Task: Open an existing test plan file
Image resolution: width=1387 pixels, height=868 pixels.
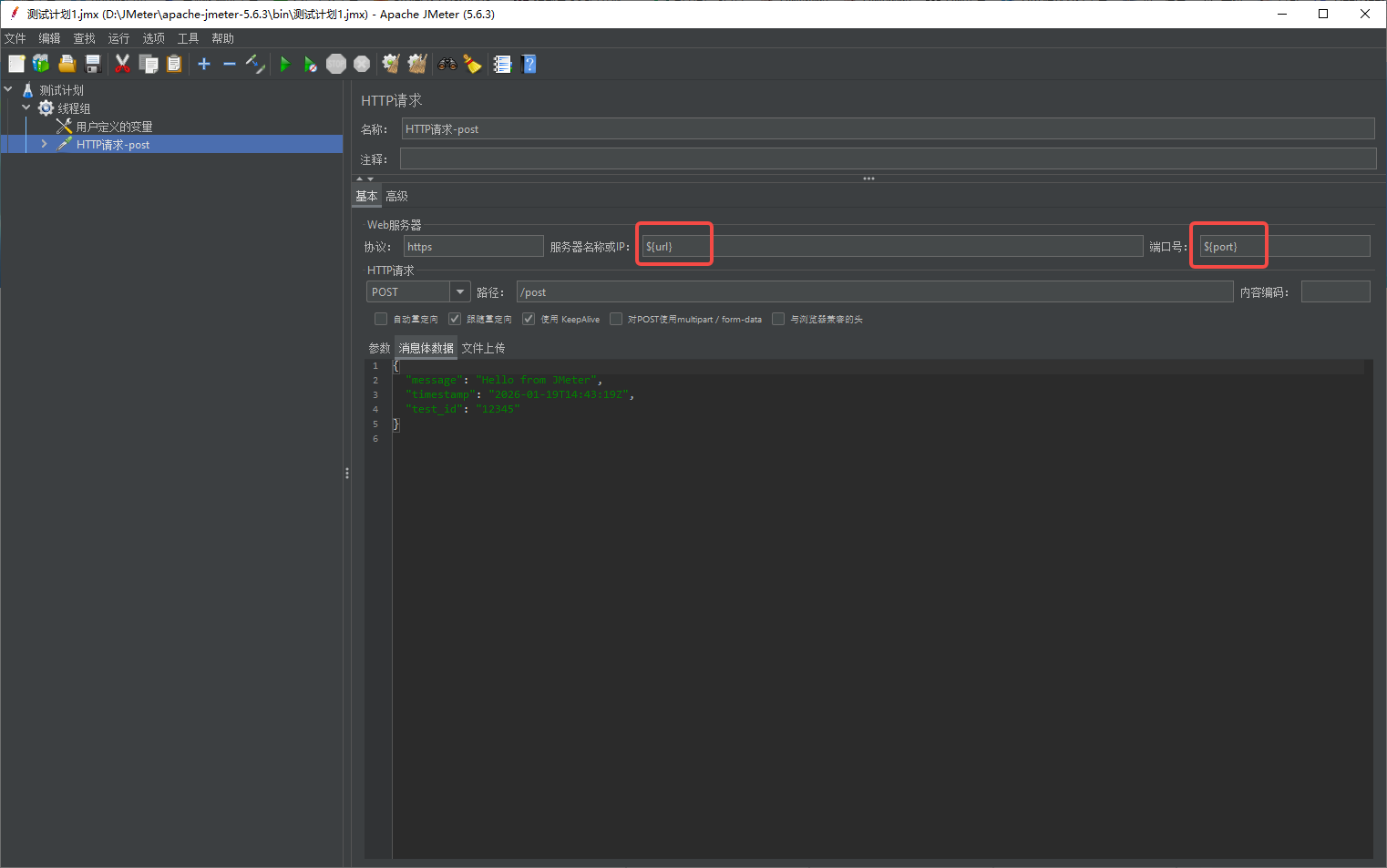Action: pyautogui.click(x=67, y=64)
